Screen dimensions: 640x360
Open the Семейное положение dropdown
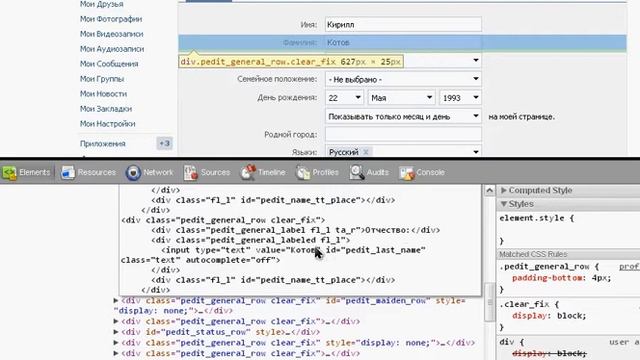pyautogui.click(x=403, y=79)
